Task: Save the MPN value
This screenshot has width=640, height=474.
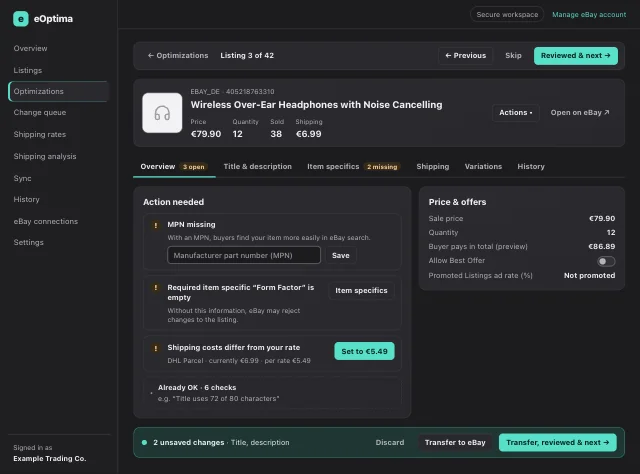Action: coord(340,256)
